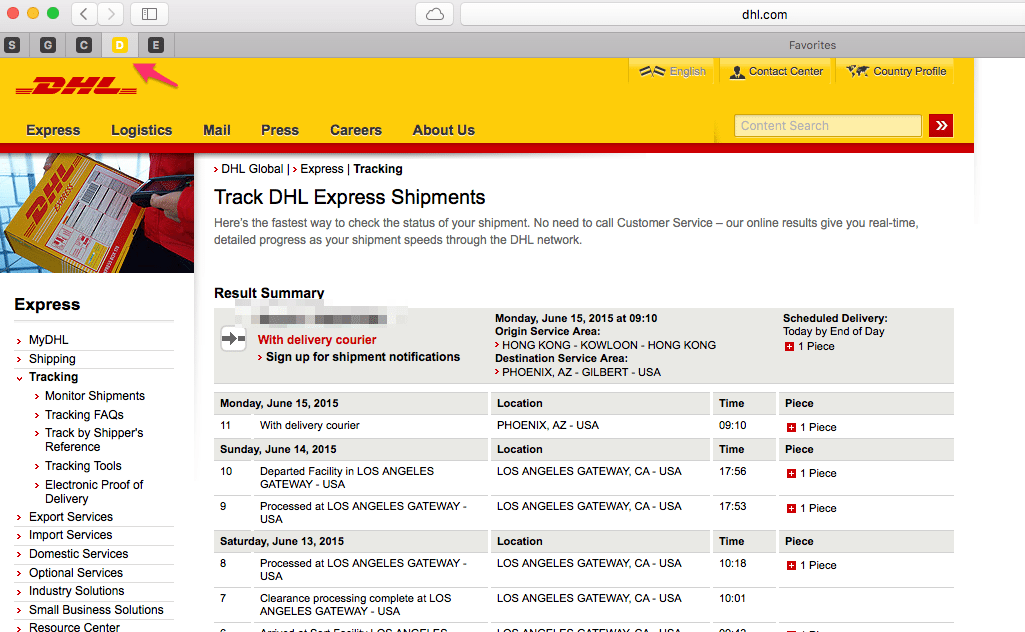Select the 09:10 time cell
Screen dimensions: 1025x632
[x=732, y=425]
